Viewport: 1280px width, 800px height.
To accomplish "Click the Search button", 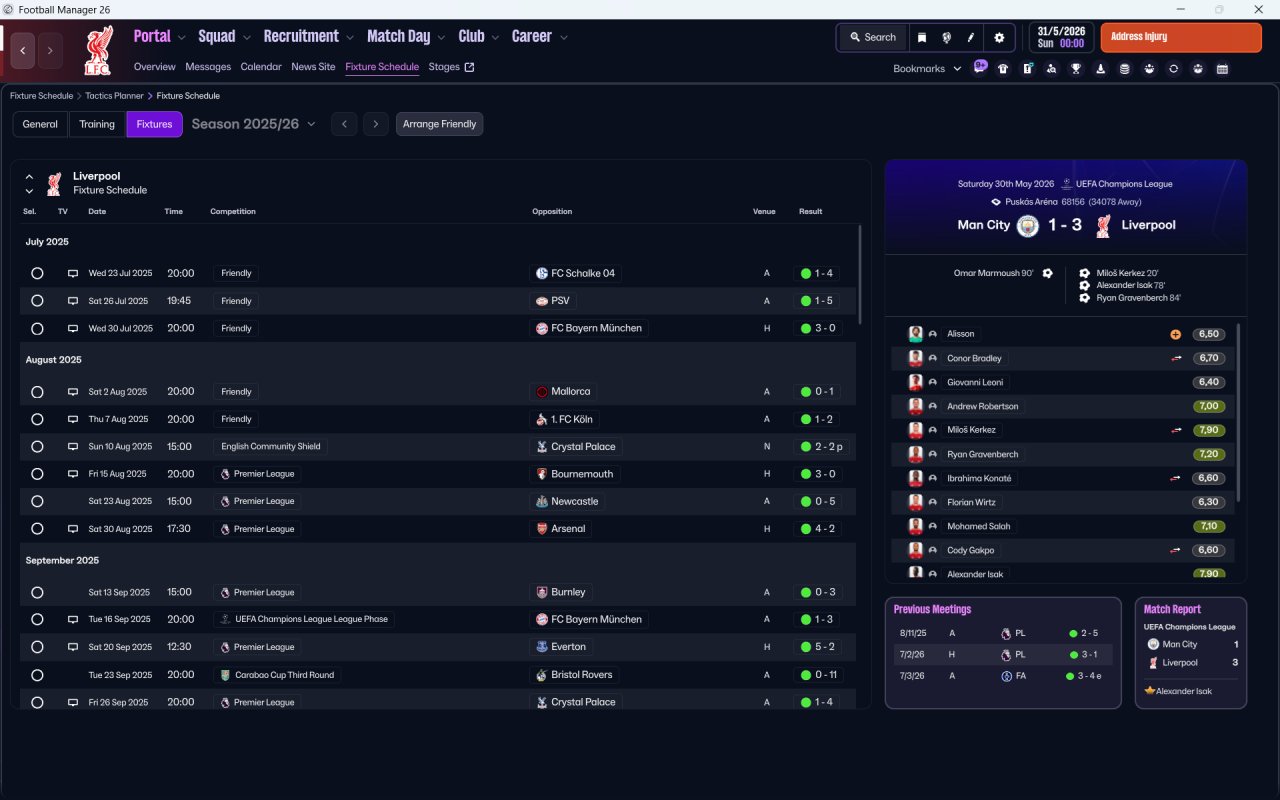I will (x=873, y=38).
